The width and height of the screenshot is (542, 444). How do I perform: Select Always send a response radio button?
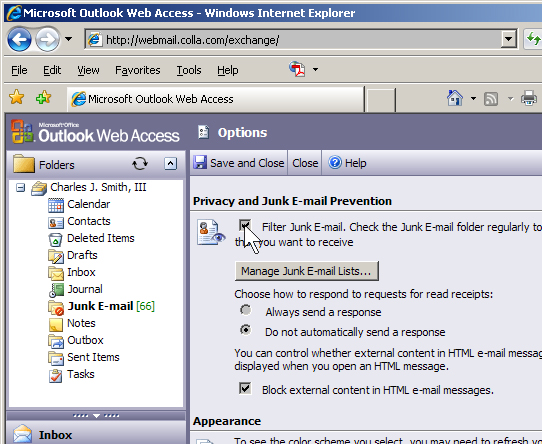[246, 310]
